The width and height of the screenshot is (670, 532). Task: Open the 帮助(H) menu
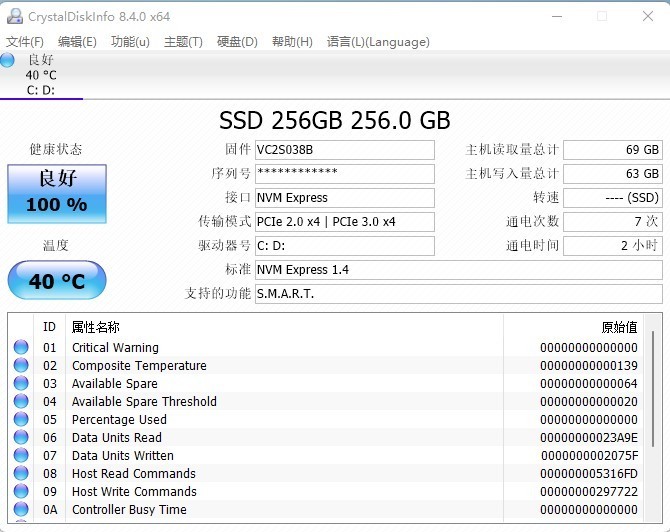[292, 42]
